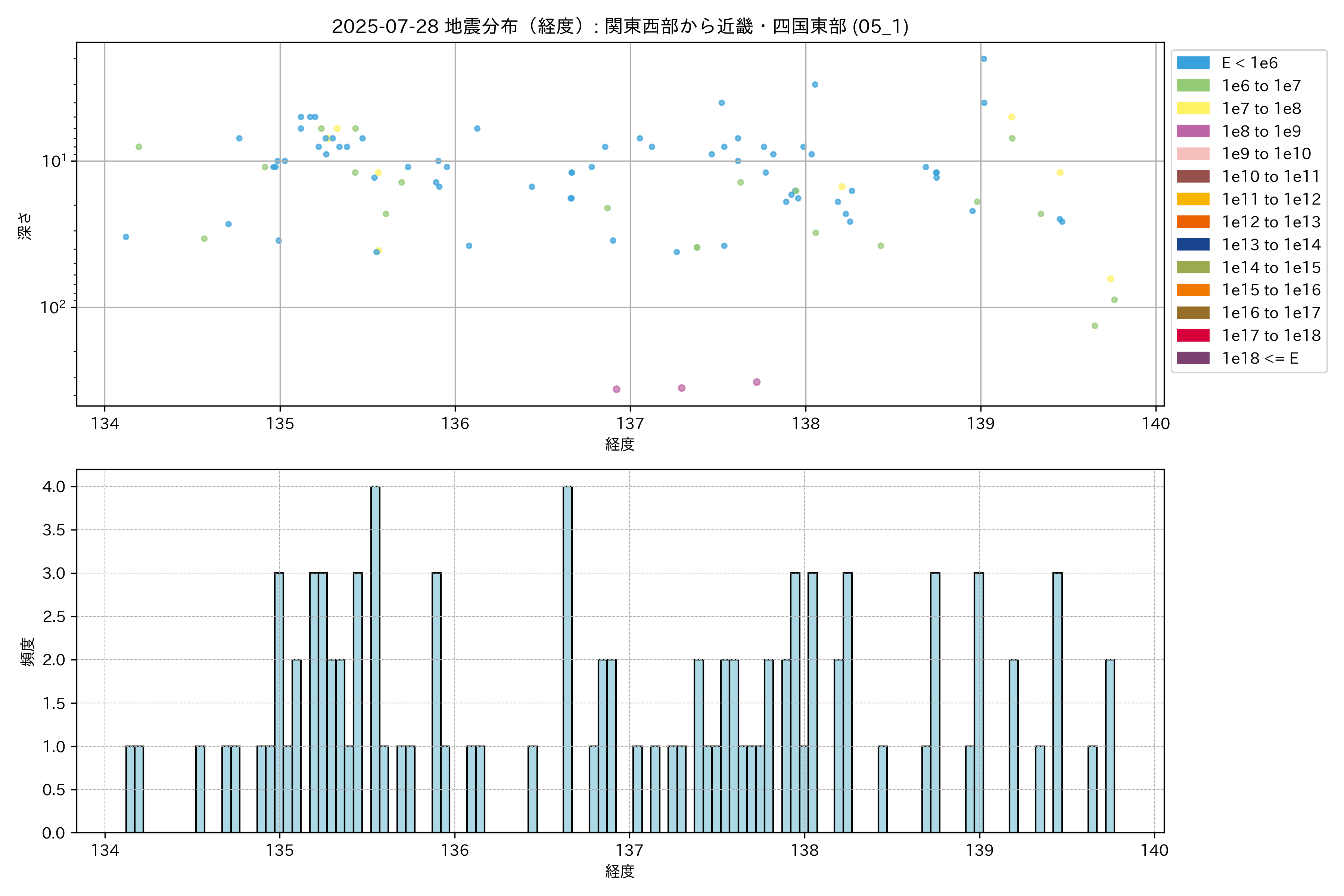Click the topmost blue scatter point near 139
This screenshot has width=1344, height=896.
tap(983, 59)
